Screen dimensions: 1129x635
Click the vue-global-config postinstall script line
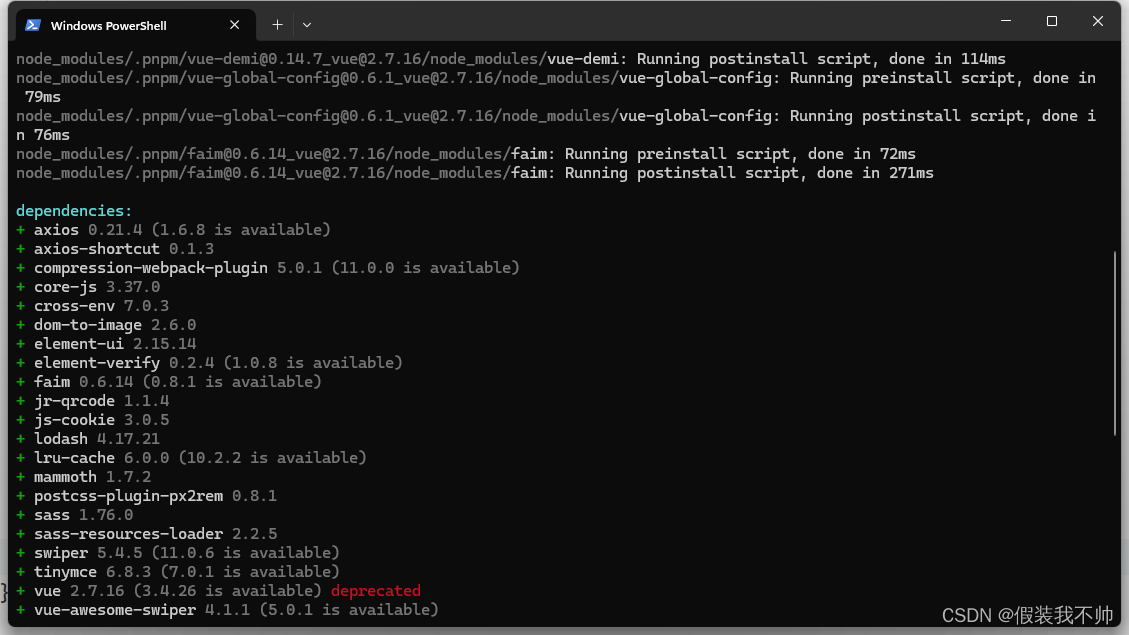click(556, 125)
